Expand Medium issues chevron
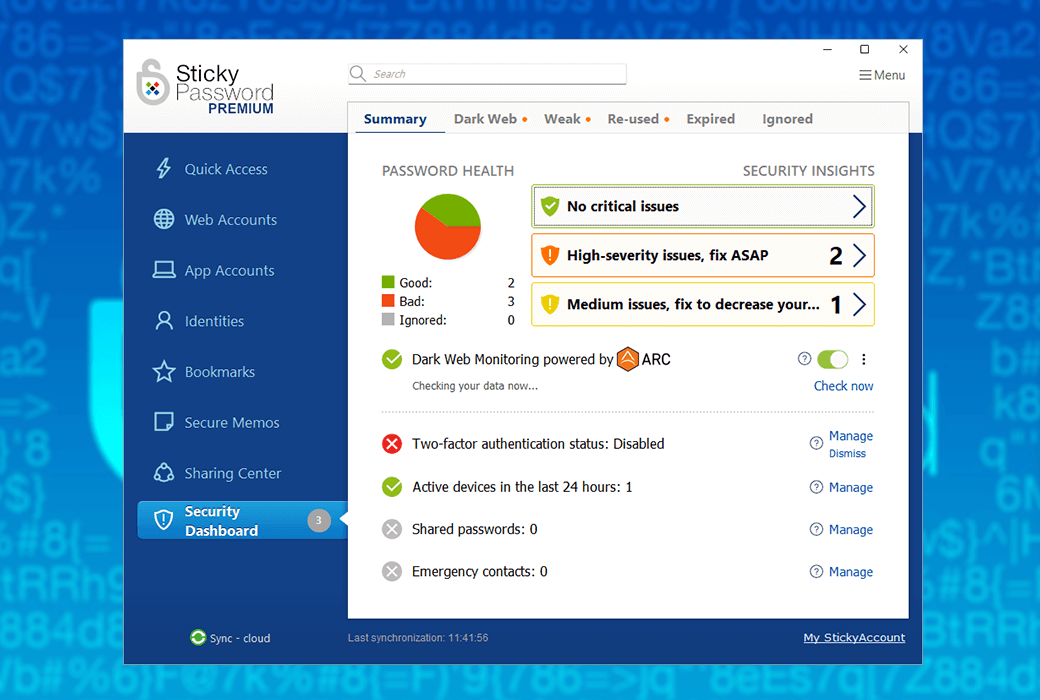The image size is (1040, 700). 859,305
